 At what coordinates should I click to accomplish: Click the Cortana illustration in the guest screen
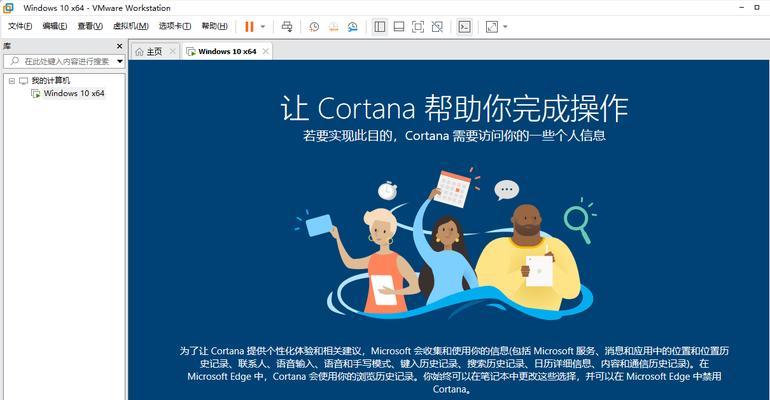coord(445,242)
